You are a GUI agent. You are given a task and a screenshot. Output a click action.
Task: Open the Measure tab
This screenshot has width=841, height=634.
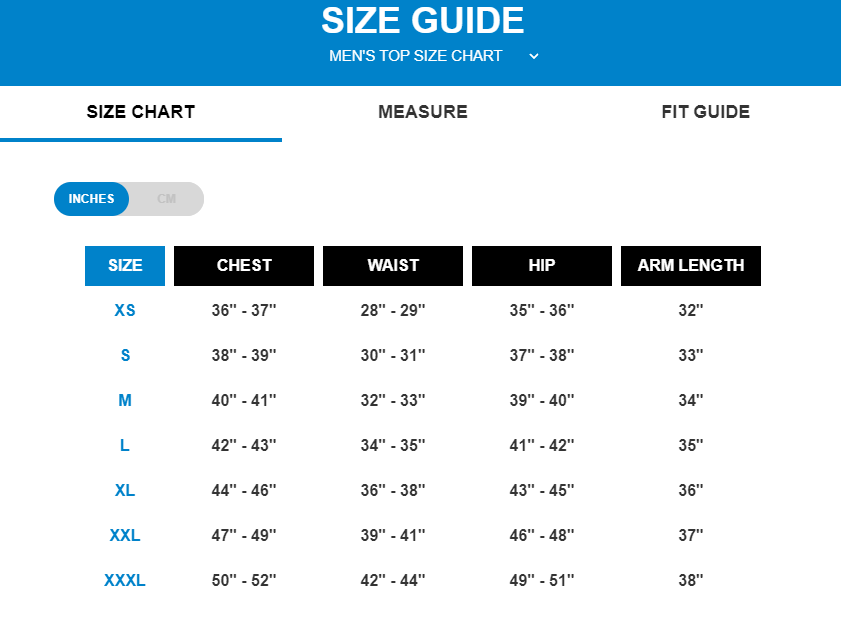(x=423, y=112)
